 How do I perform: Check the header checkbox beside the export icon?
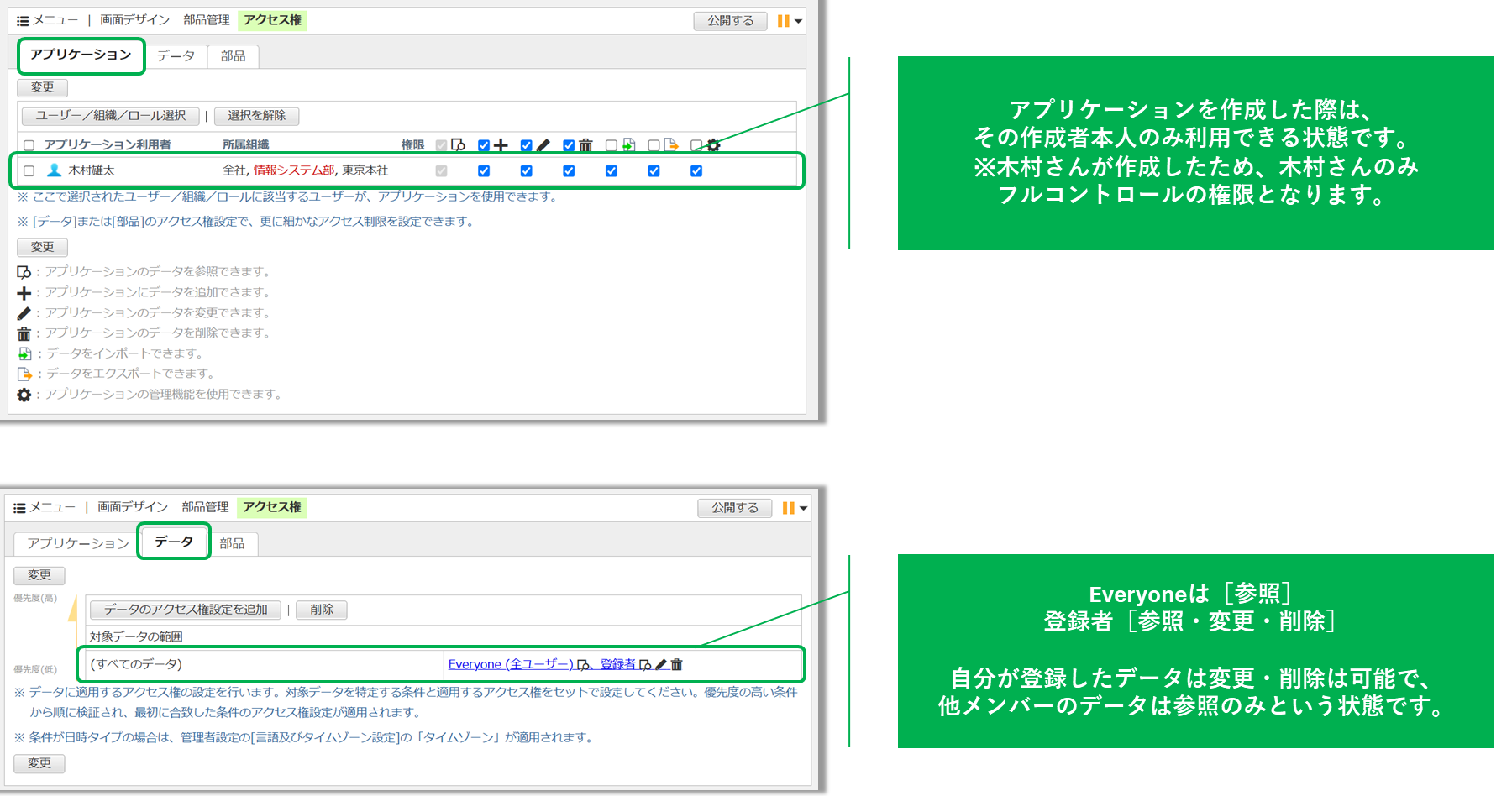[x=654, y=146]
